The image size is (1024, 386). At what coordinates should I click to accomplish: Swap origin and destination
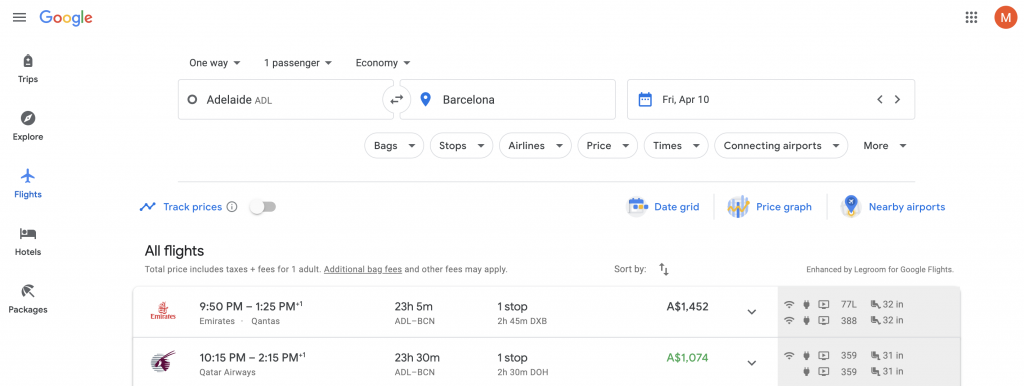pos(396,99)
